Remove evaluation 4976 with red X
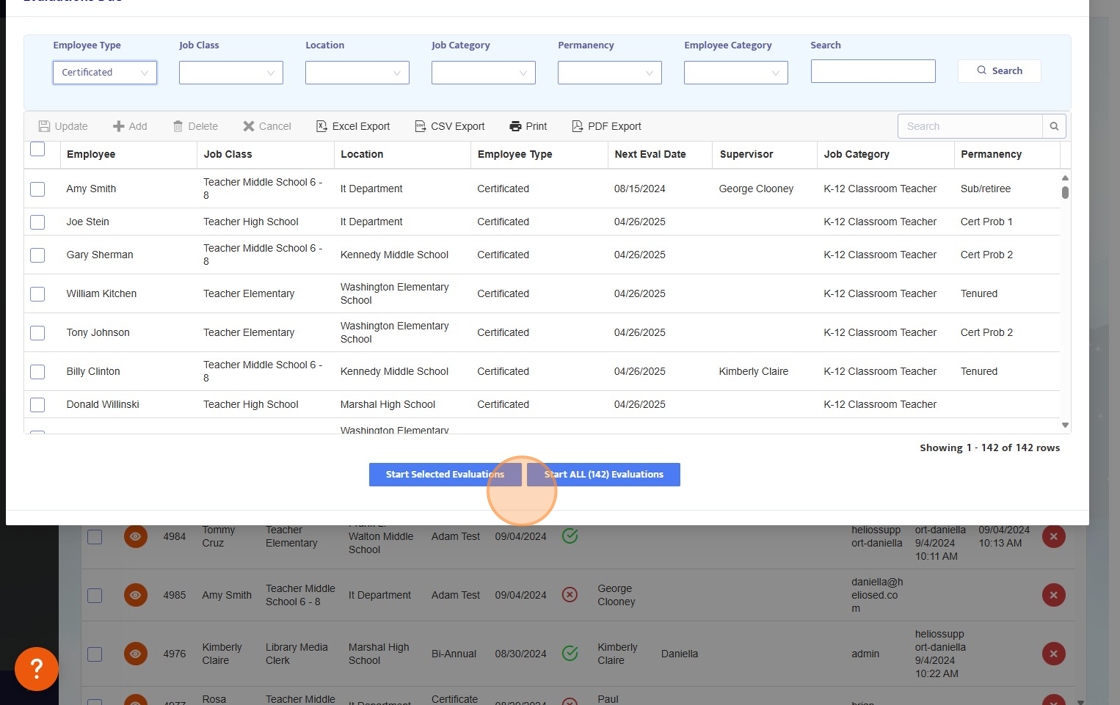1120x705 pixels. pyautogui.click(x=1054, y=654)
